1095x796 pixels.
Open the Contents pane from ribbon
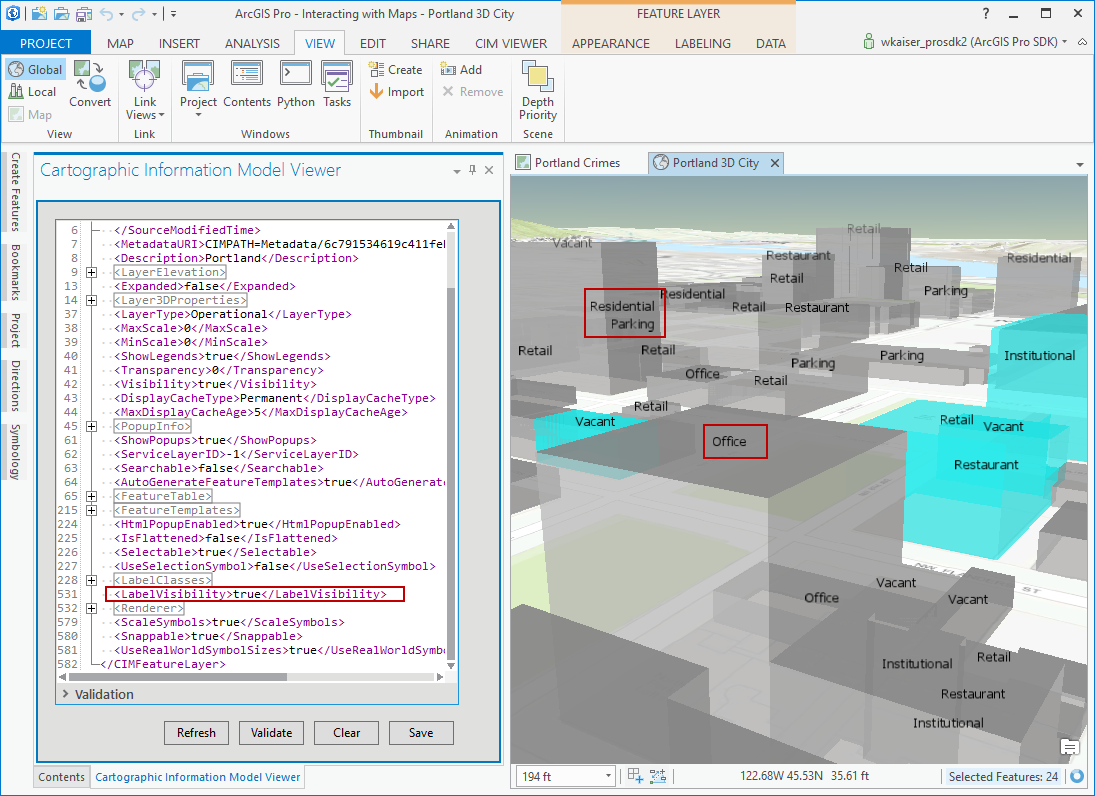(x=247, y=84)
